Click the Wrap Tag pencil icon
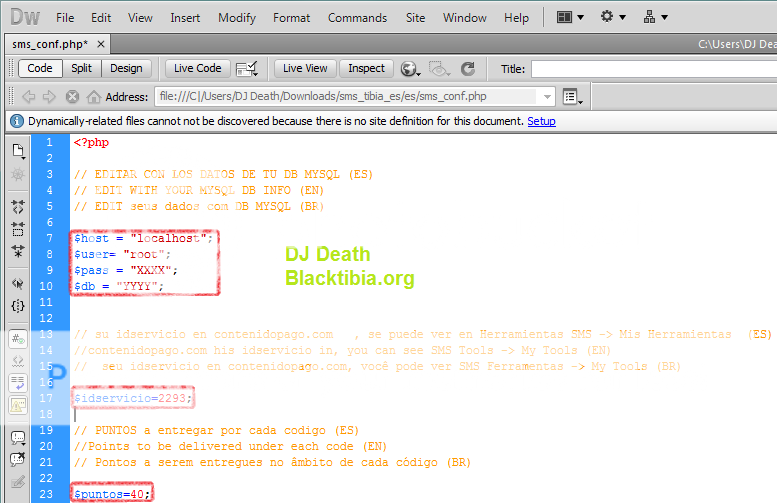Viewport: 777px width, 503px height. point(18,482)
